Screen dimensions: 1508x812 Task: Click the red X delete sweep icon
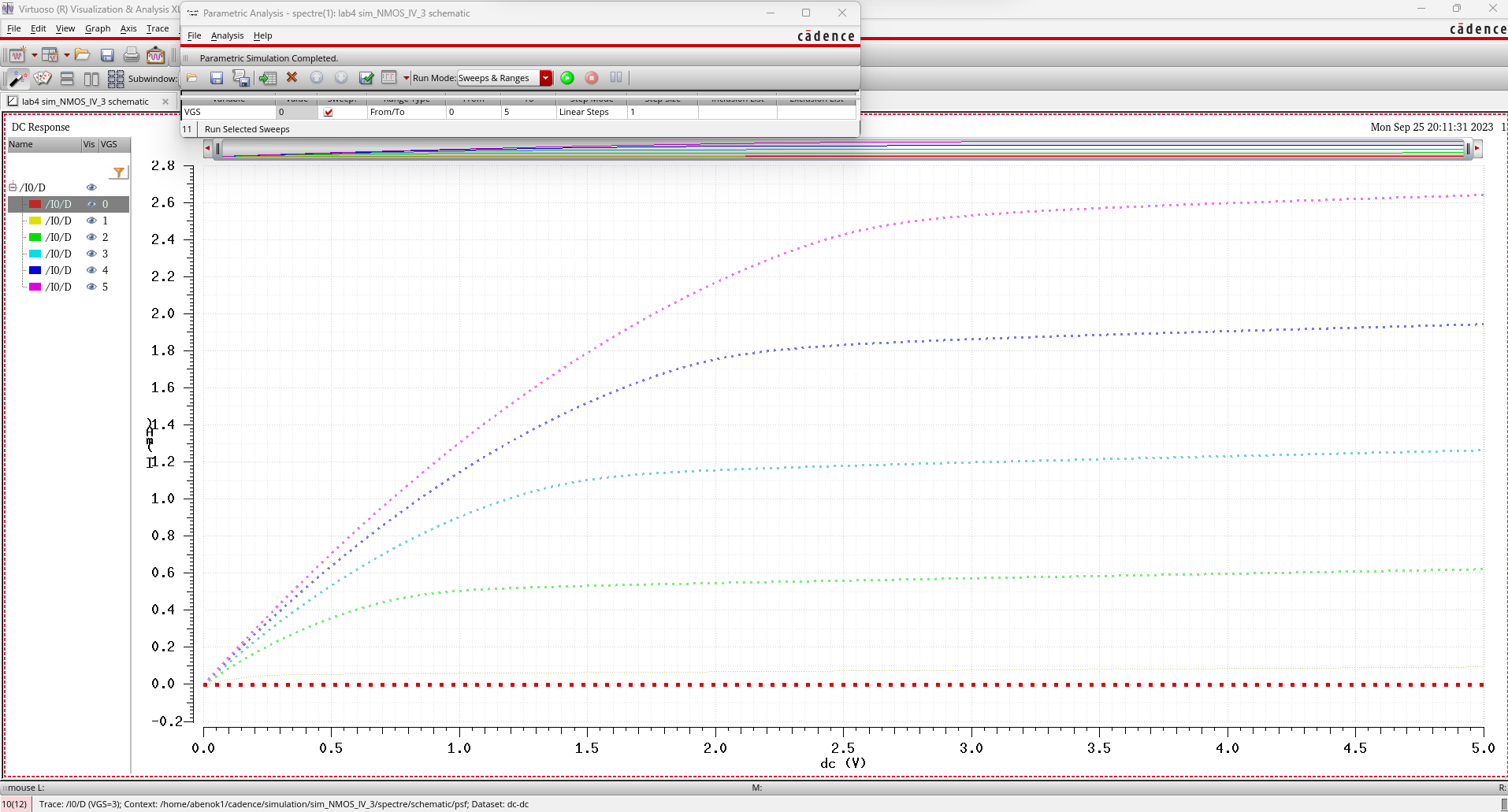(292, 77)
